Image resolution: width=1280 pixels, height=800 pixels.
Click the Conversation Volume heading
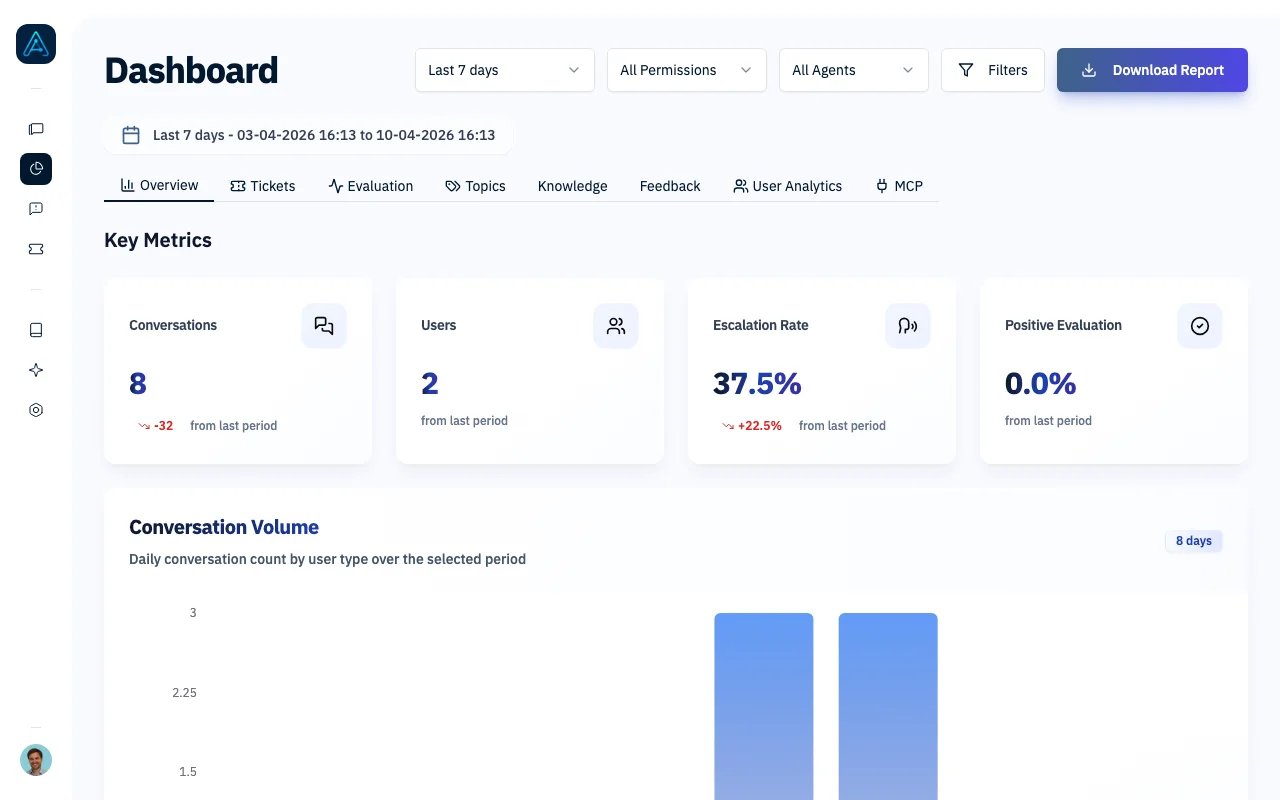[224, 527]
